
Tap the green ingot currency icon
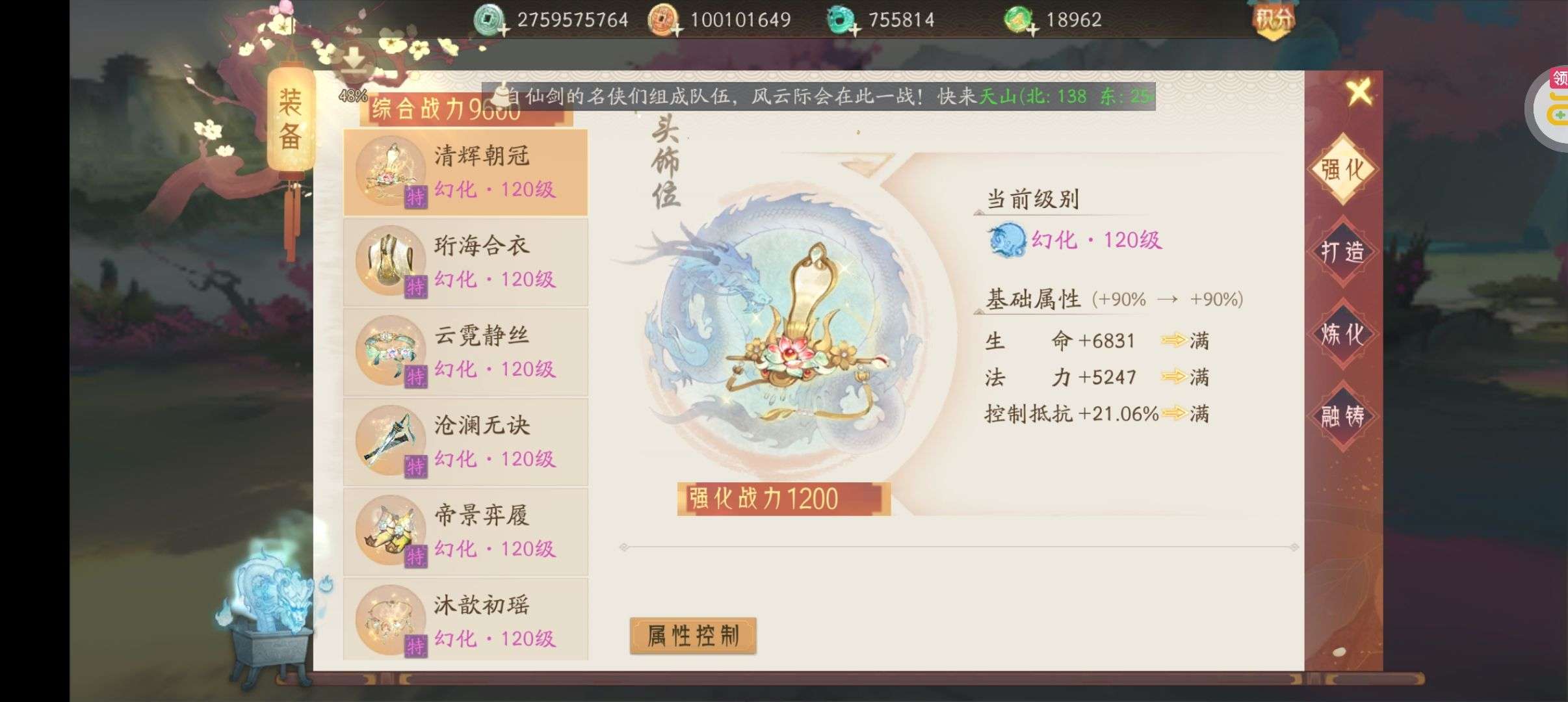tap(1019, 19)
